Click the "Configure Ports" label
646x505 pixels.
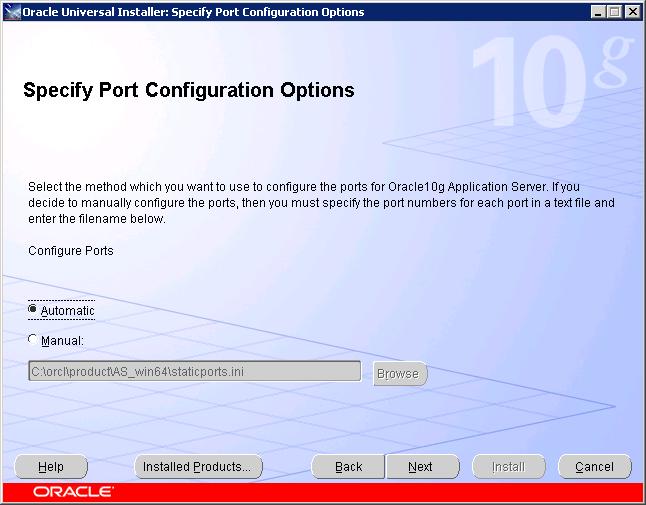coord(71,251)
